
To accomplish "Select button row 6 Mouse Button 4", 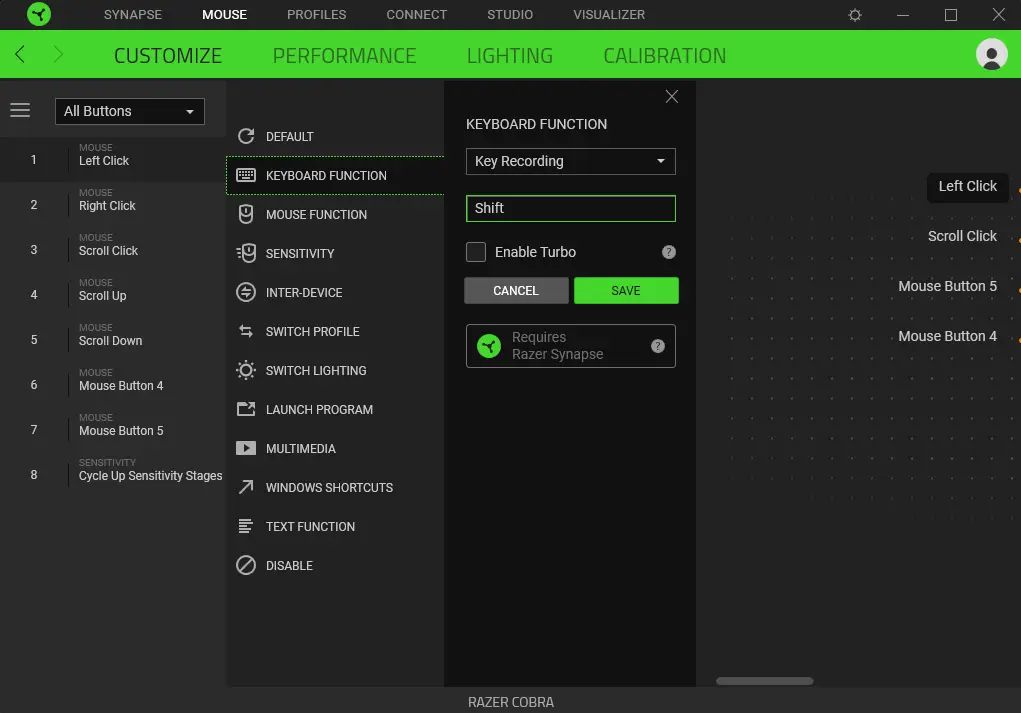I will 113,384.
